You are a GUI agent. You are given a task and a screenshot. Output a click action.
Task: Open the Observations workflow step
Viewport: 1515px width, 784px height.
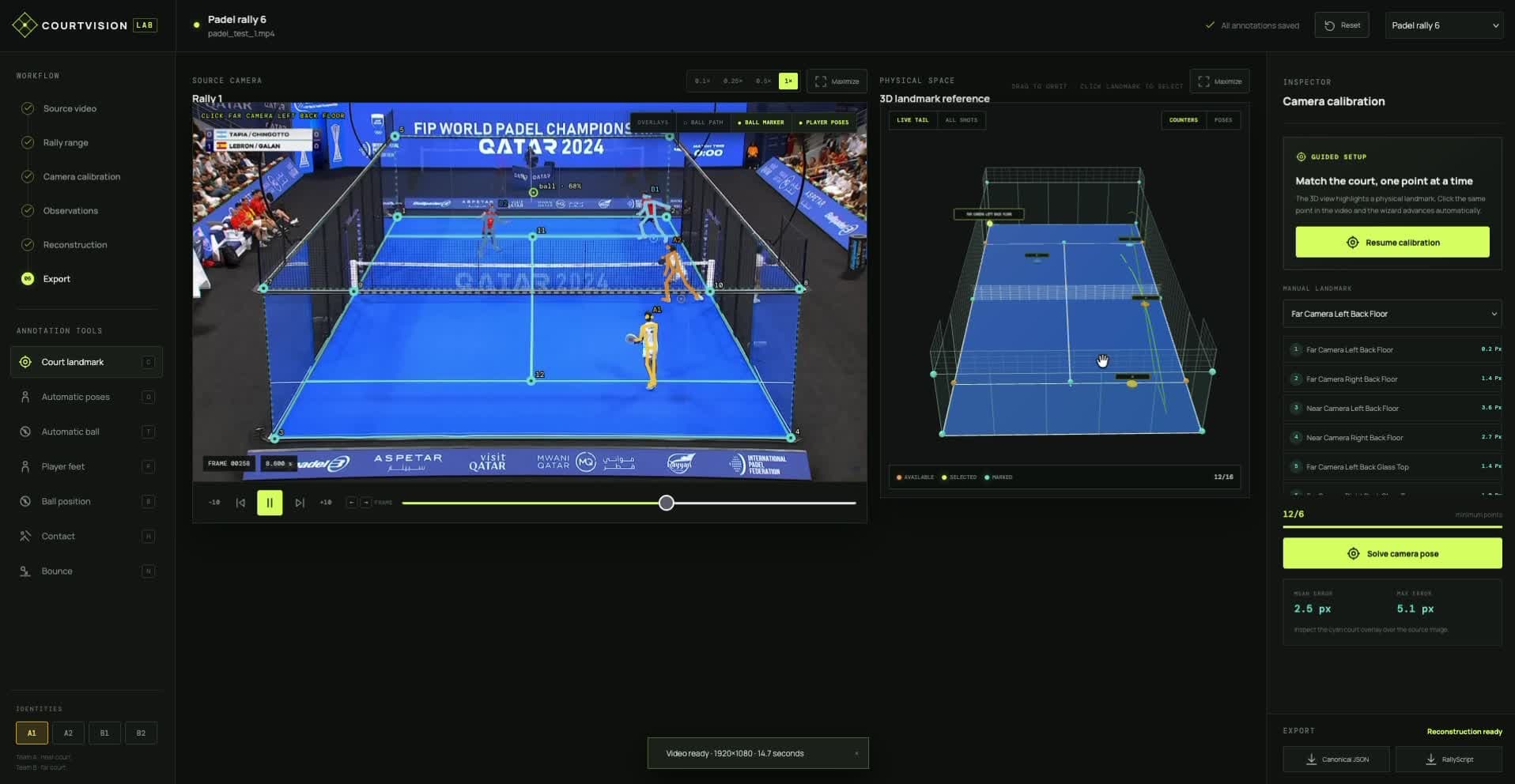click(x=70, y=210)
